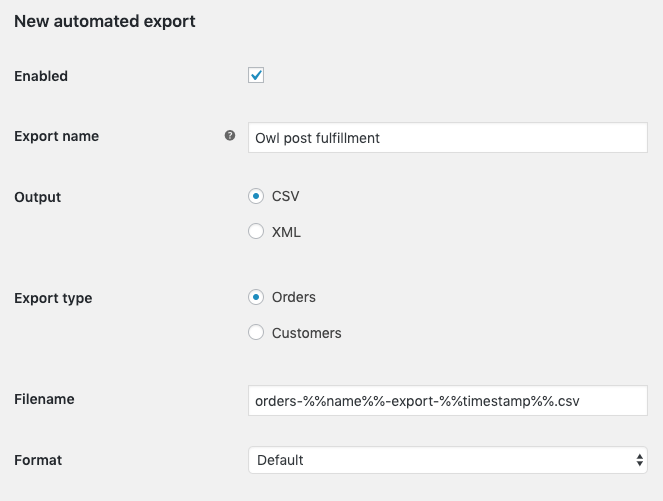Select the CSV output radio button
Image resolution: width=663 pixels, height=501 pixels.
click(x=256, y=196)
